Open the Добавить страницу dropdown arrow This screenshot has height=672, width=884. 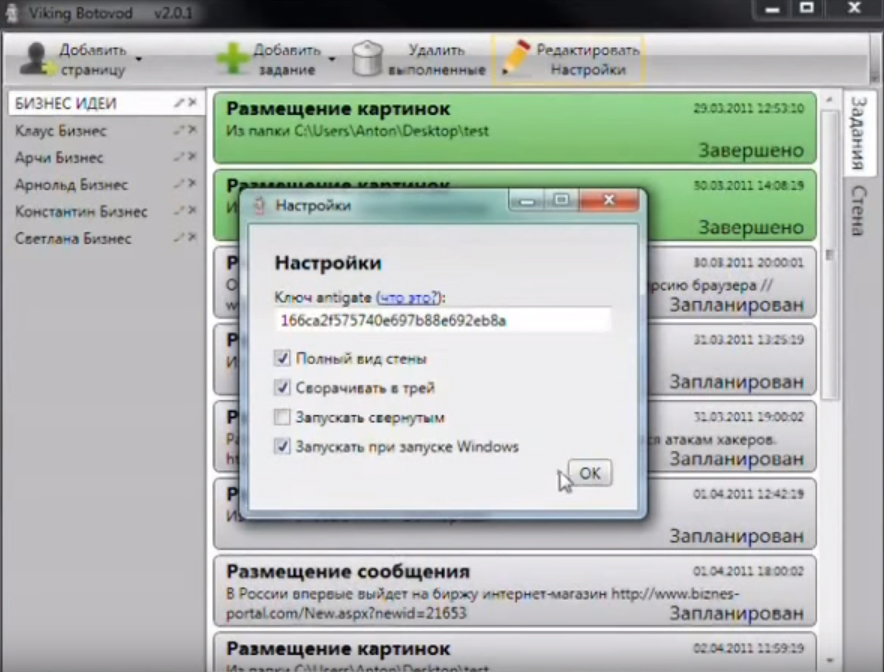(x=139, y=59)
